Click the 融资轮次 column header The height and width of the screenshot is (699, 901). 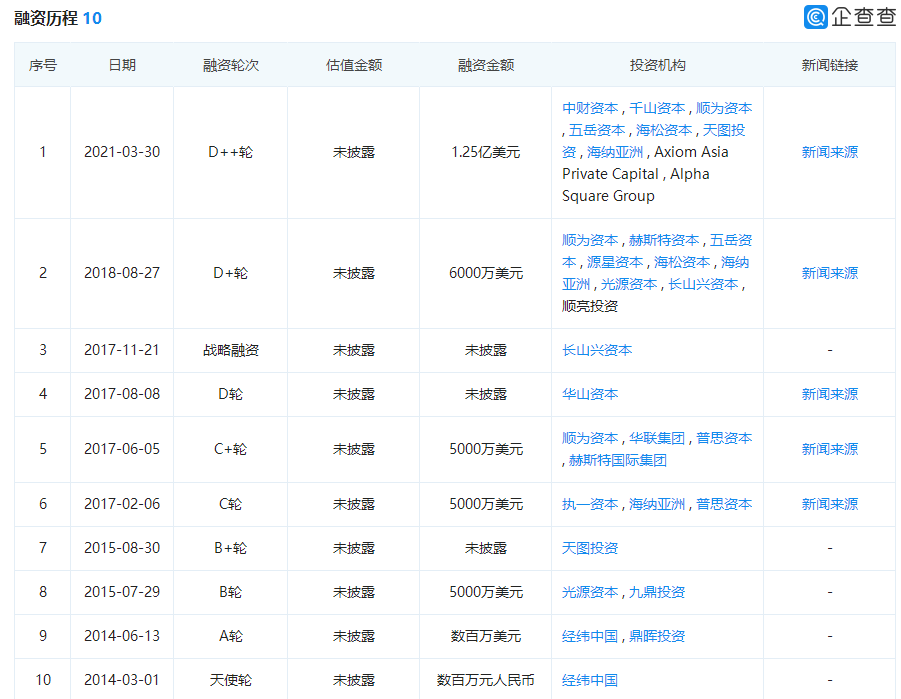[x=231, y=66]
